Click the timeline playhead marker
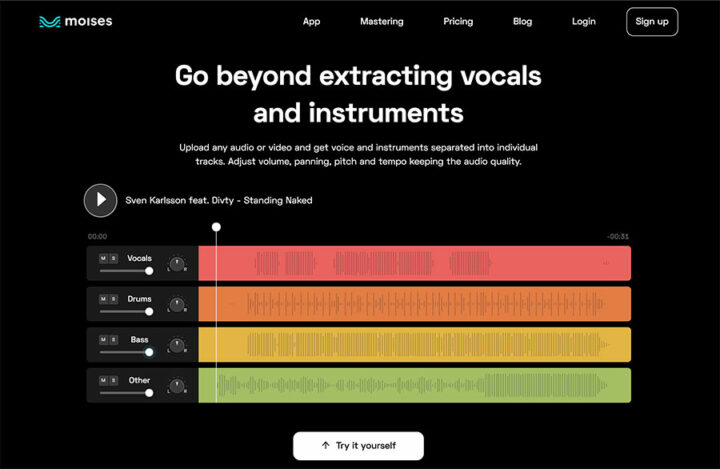Screen dimensions: 720x469 (216, 227)
